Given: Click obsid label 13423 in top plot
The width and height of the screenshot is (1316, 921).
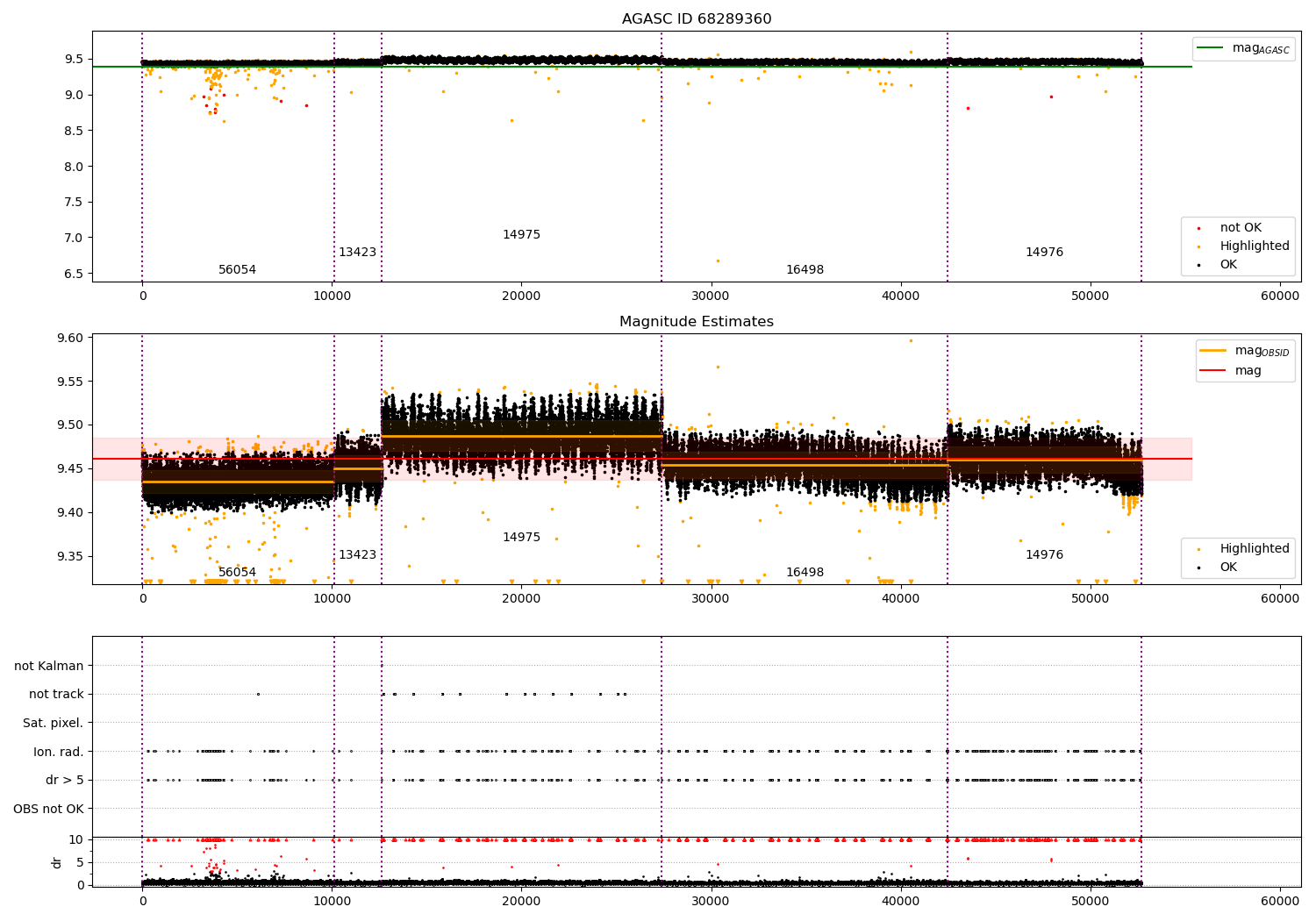Looking at the screenshot, I should [357, 253].
